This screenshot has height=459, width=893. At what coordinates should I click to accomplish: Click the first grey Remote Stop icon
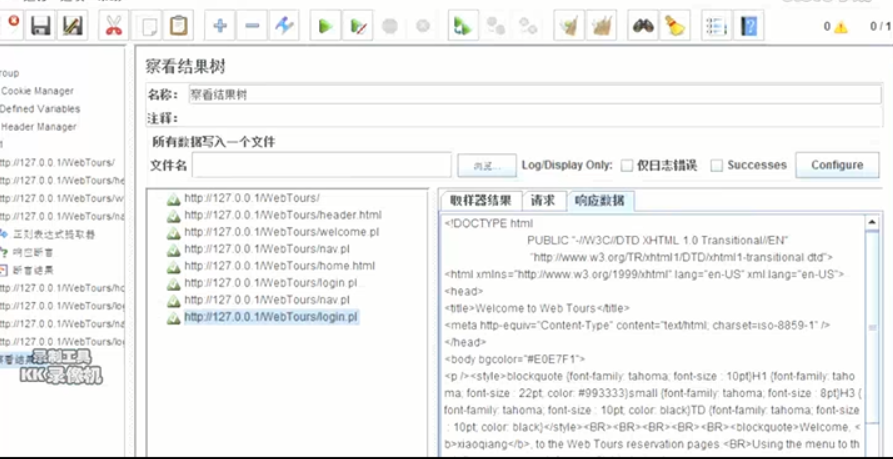(495, 26)
